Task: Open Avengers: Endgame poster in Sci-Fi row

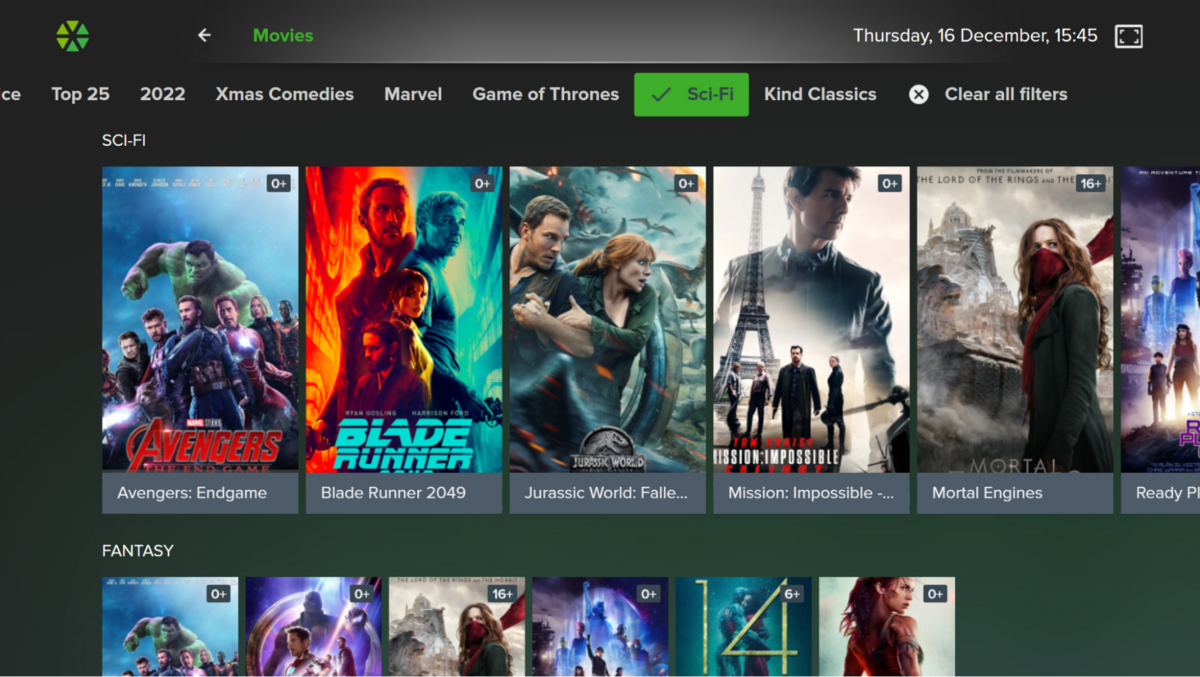Action: pyautogui.click(x=200, y=320)
